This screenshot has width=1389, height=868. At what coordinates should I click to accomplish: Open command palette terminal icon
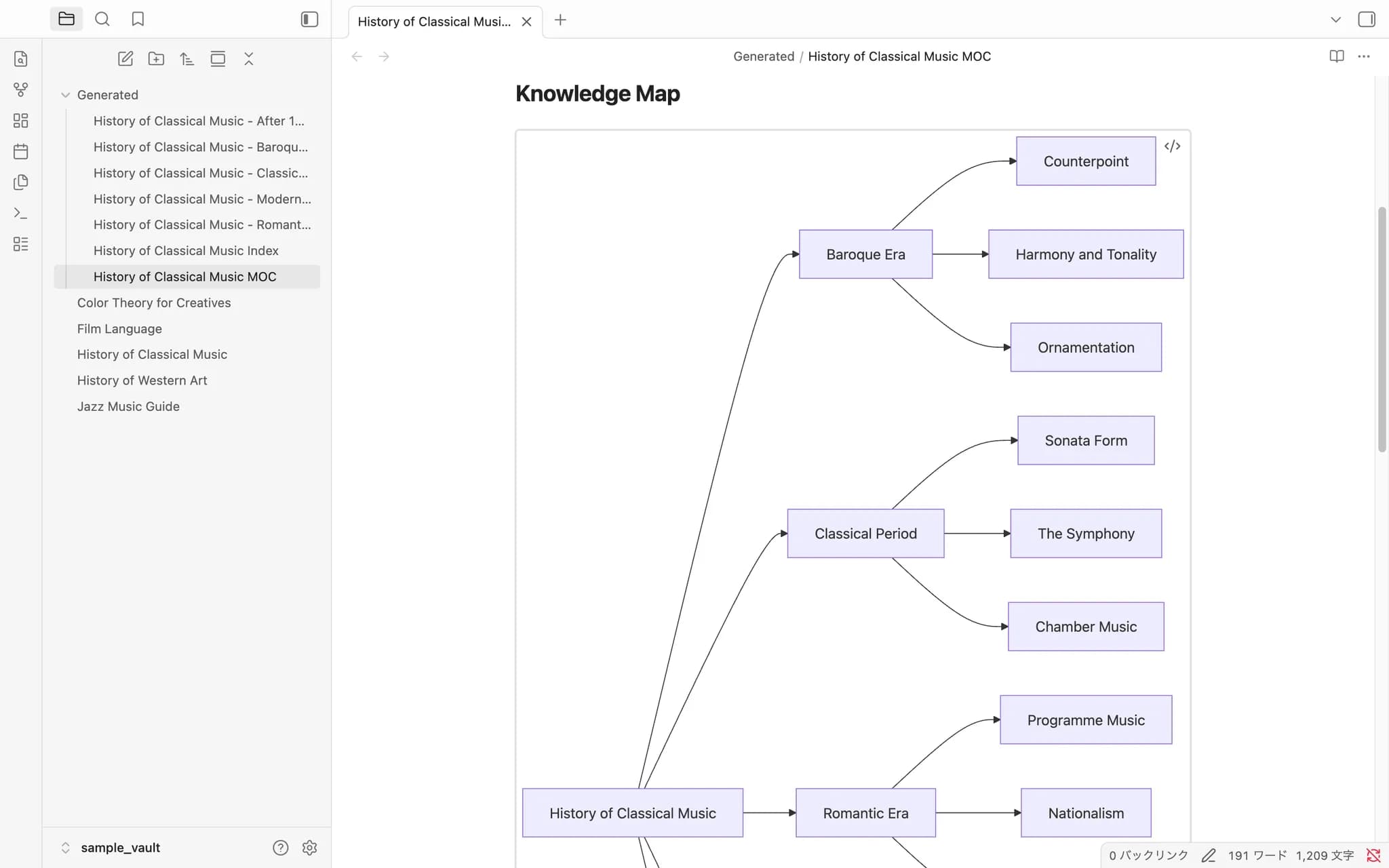tap(21, 213)
